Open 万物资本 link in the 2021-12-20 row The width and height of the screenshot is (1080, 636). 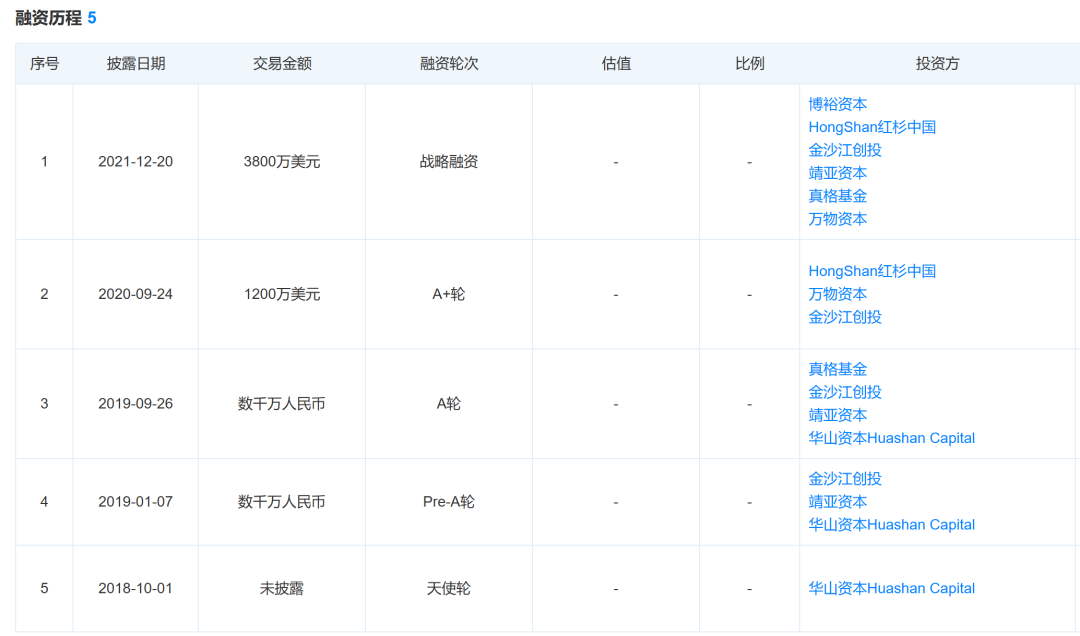click(837, 219)
